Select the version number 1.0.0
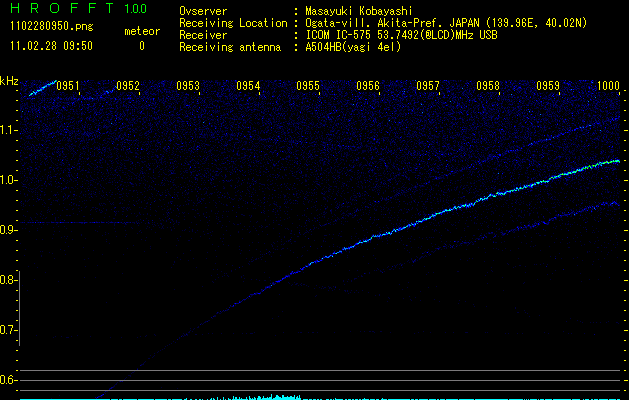Image resolution: width=629 pixels, height=400 pixels. point(135,9)
